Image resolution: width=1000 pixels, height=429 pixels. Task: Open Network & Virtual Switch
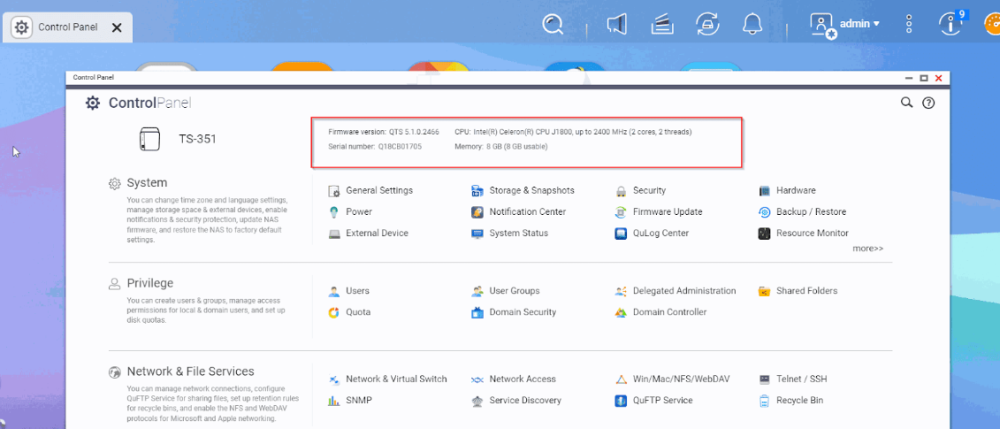(388, 379)
